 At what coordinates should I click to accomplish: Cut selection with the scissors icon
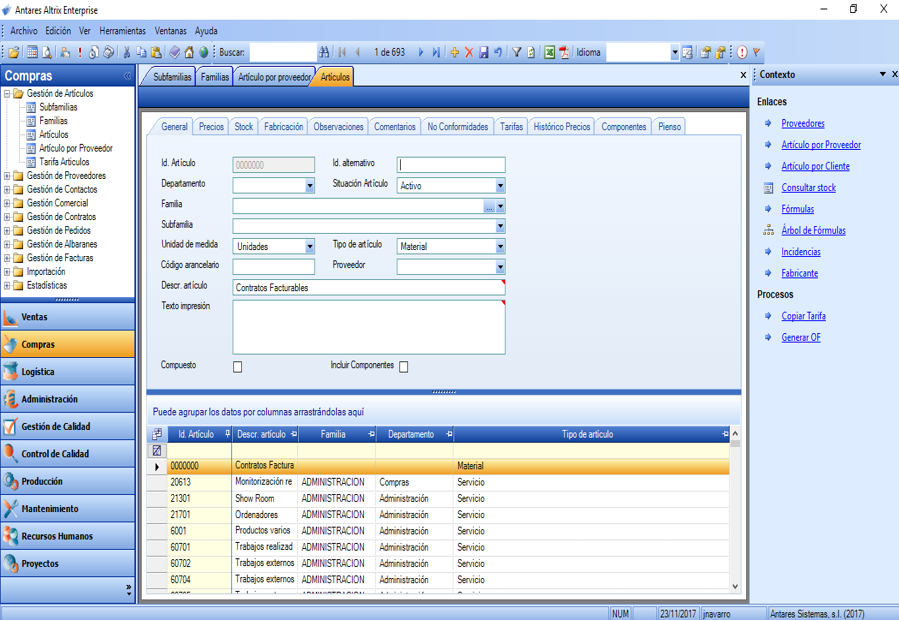tap(127, 52)
